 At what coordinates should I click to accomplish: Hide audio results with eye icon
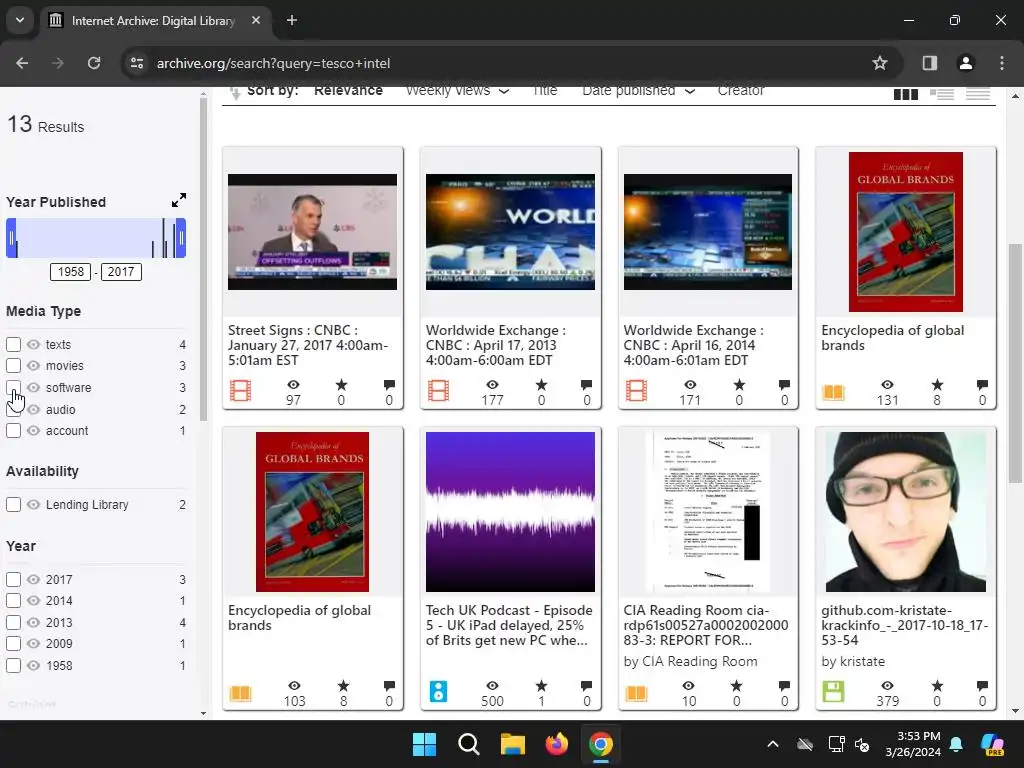(x=33, y=409)
